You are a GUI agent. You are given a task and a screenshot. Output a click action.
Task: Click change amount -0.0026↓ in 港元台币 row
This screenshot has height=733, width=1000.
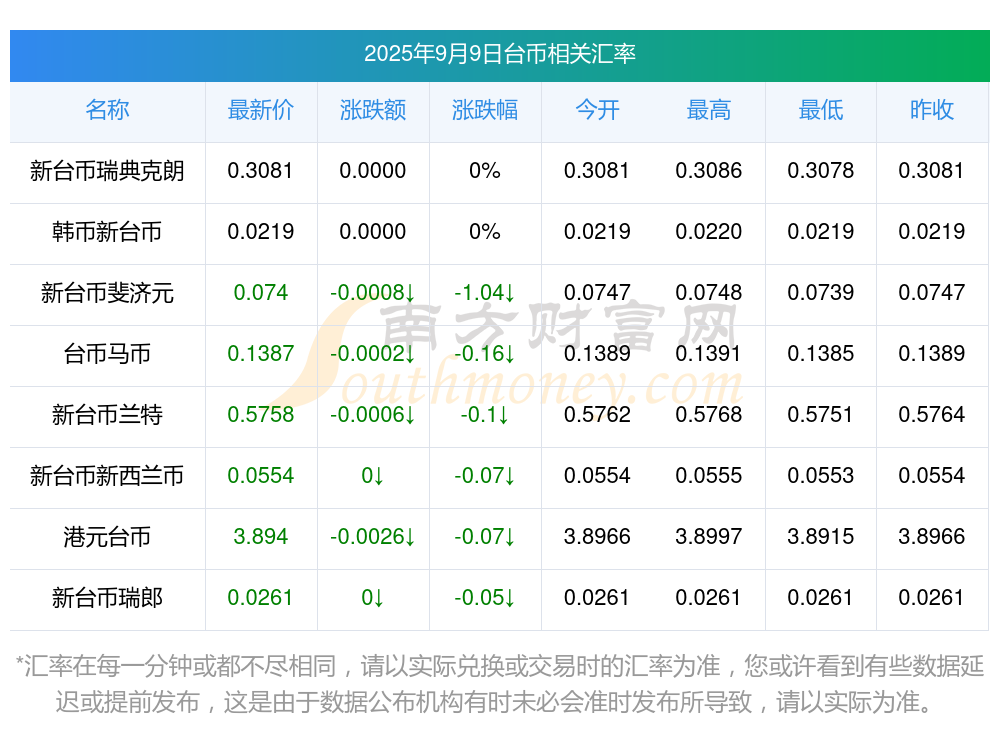coord(372,536)
